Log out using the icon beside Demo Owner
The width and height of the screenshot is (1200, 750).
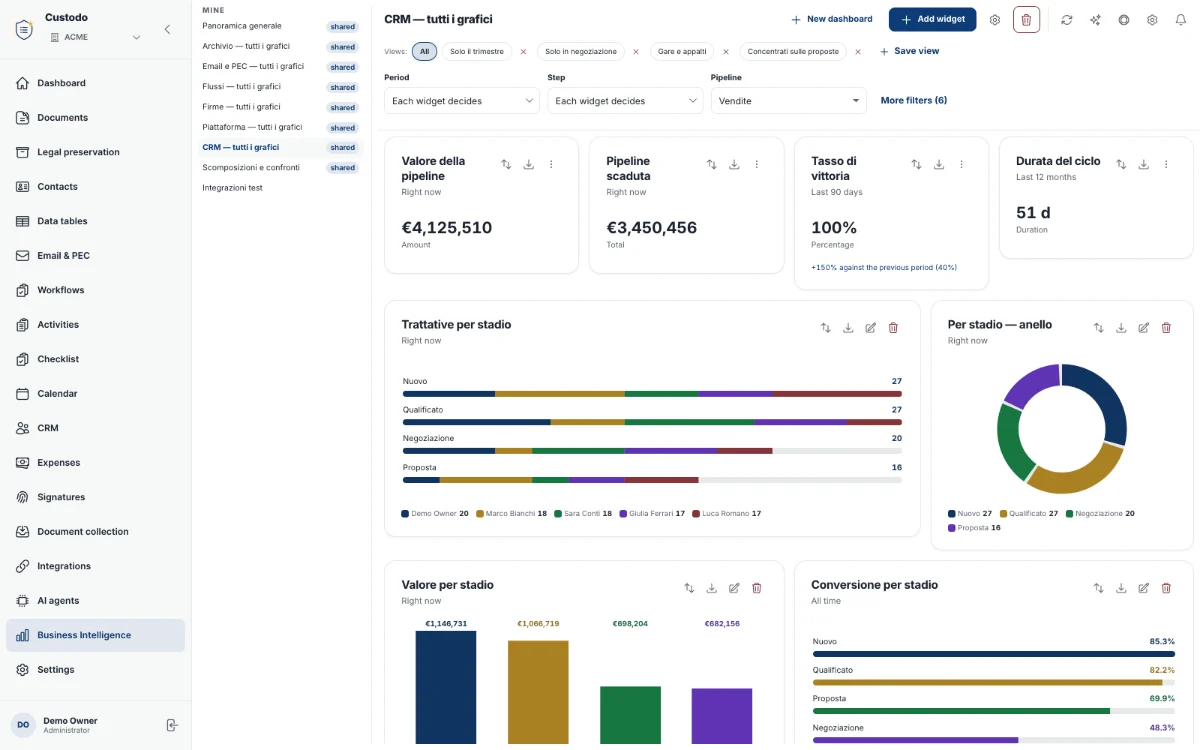tap(172, 725)
